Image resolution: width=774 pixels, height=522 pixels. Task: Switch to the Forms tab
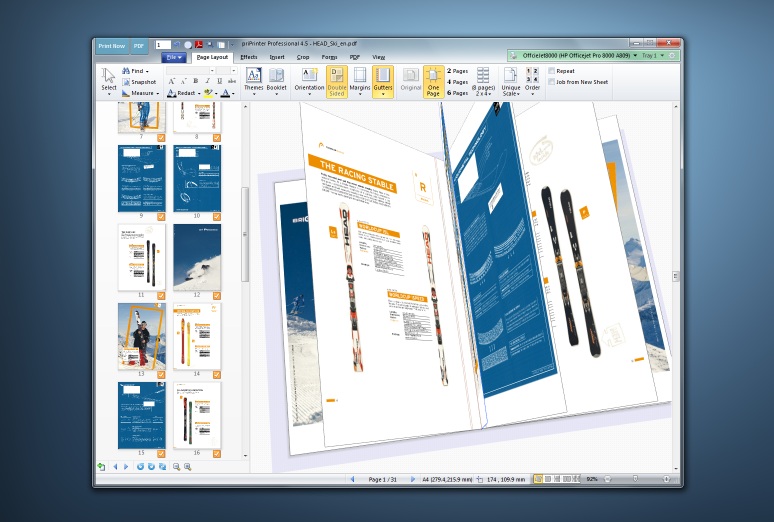329,57
